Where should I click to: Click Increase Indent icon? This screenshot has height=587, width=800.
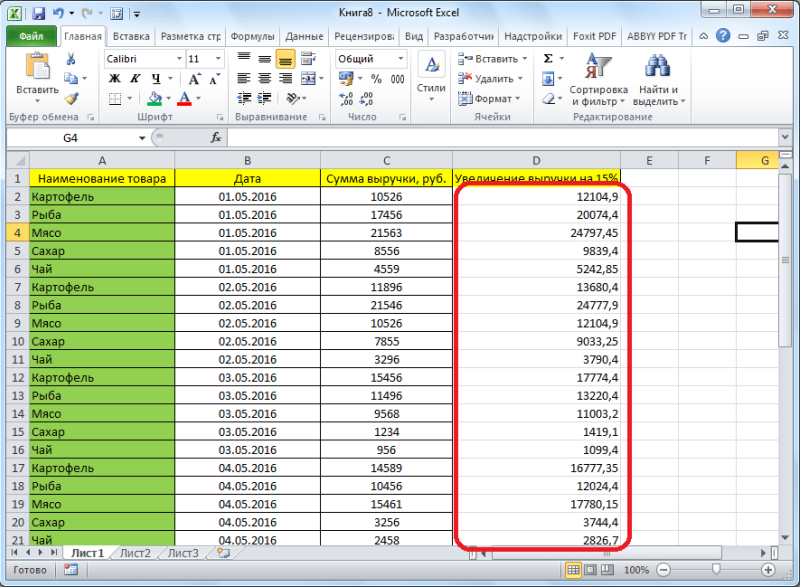click(264, 98)
